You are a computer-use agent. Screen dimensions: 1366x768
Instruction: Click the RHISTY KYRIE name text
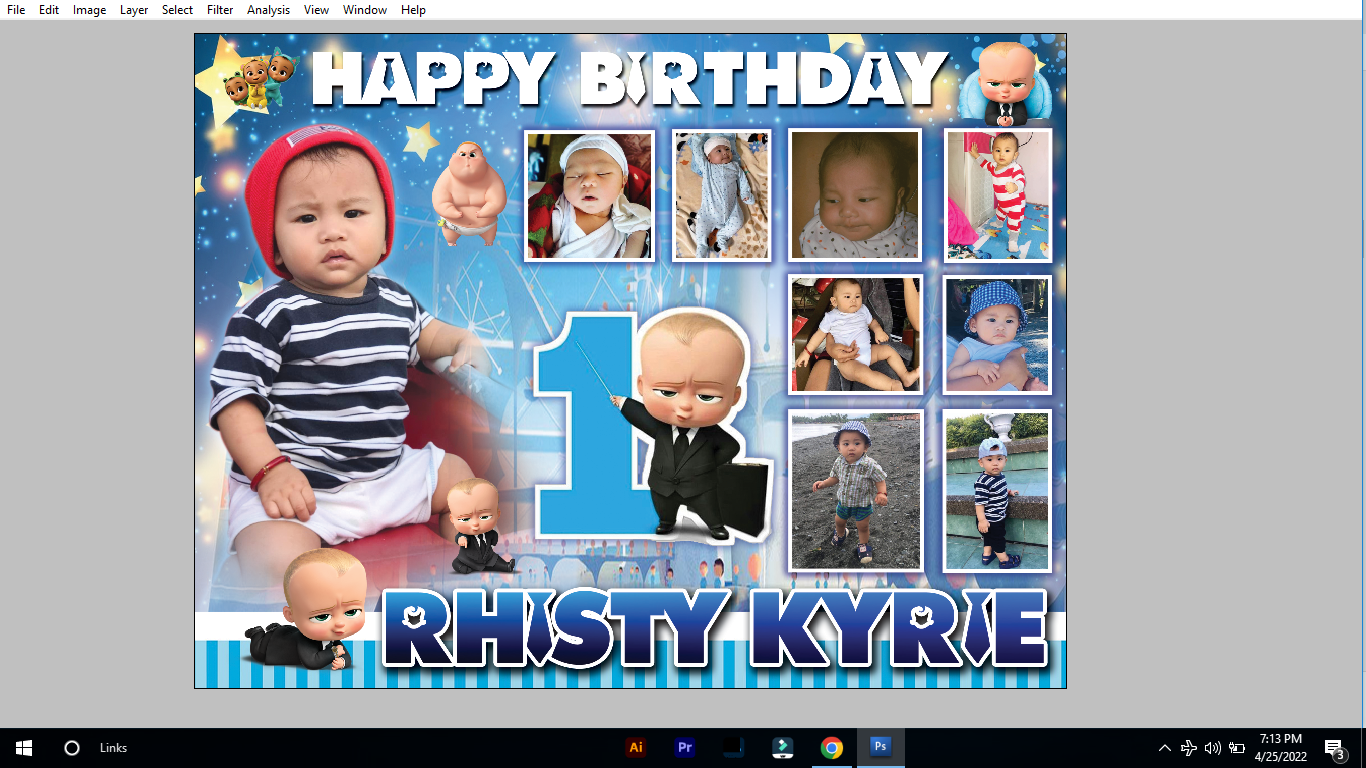714,628
